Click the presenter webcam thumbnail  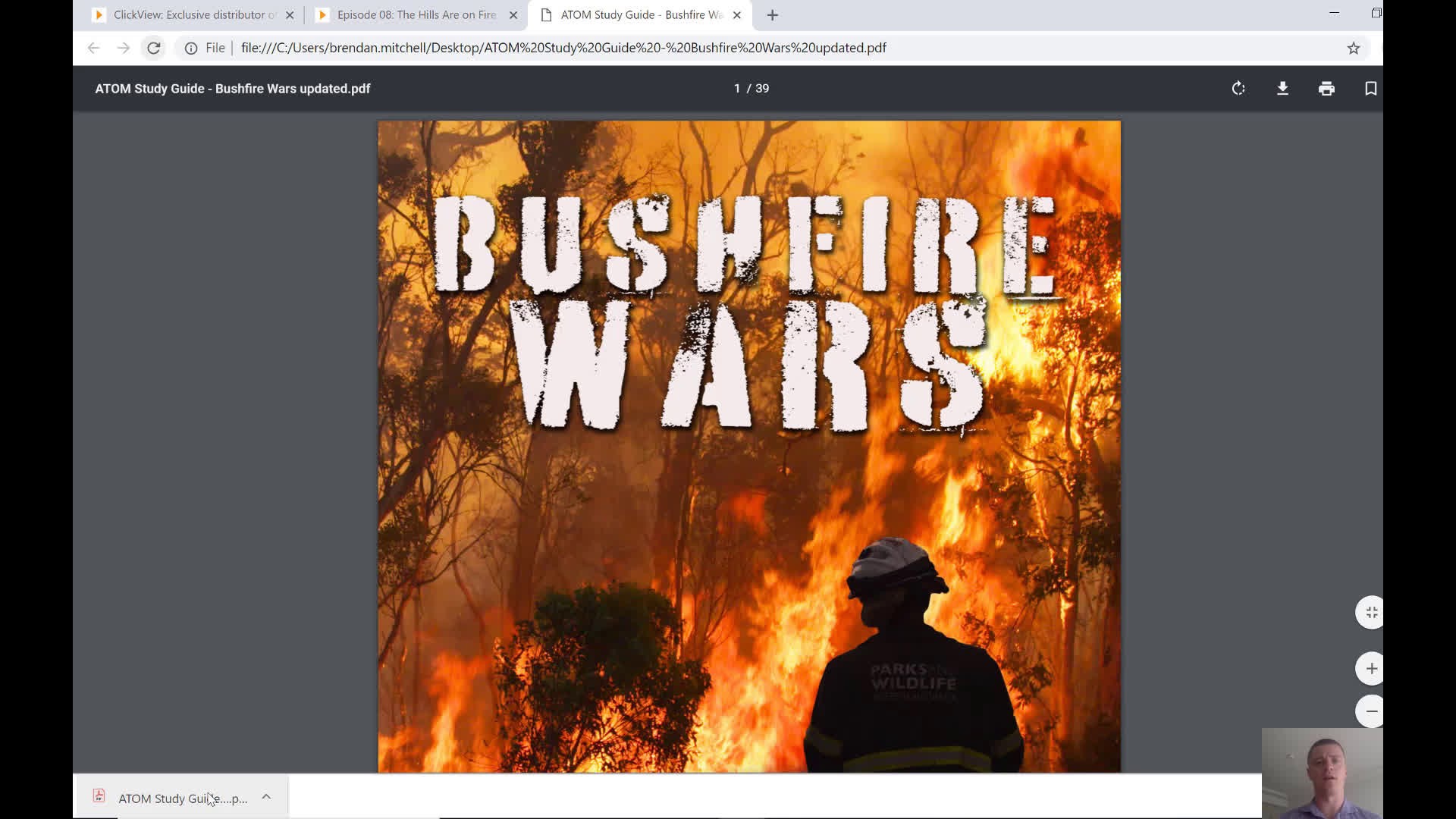point(1322,773)
